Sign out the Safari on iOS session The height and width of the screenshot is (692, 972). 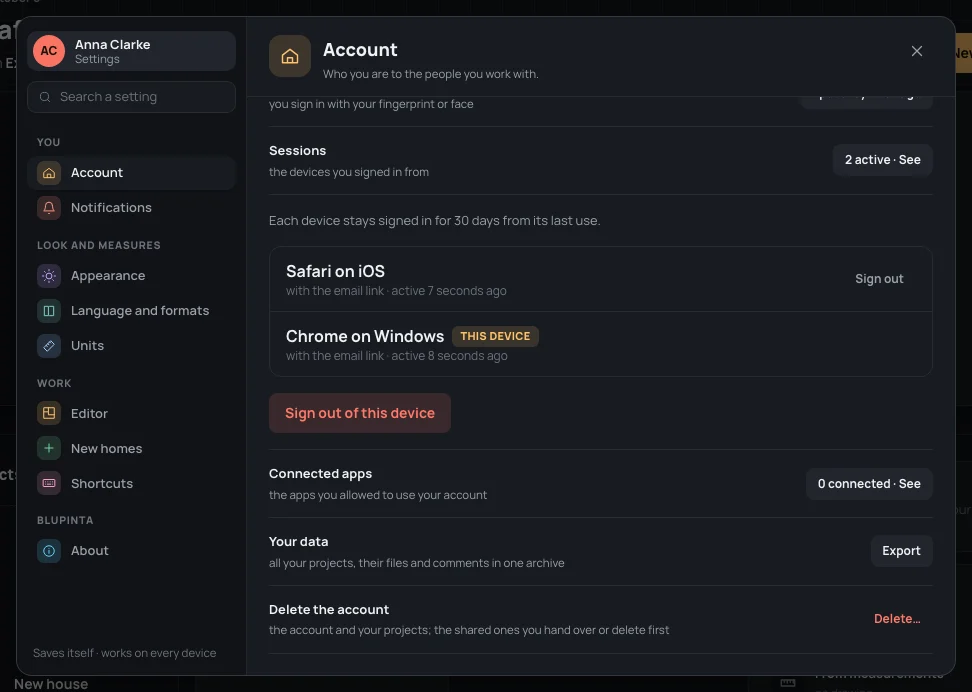(879, 279)
